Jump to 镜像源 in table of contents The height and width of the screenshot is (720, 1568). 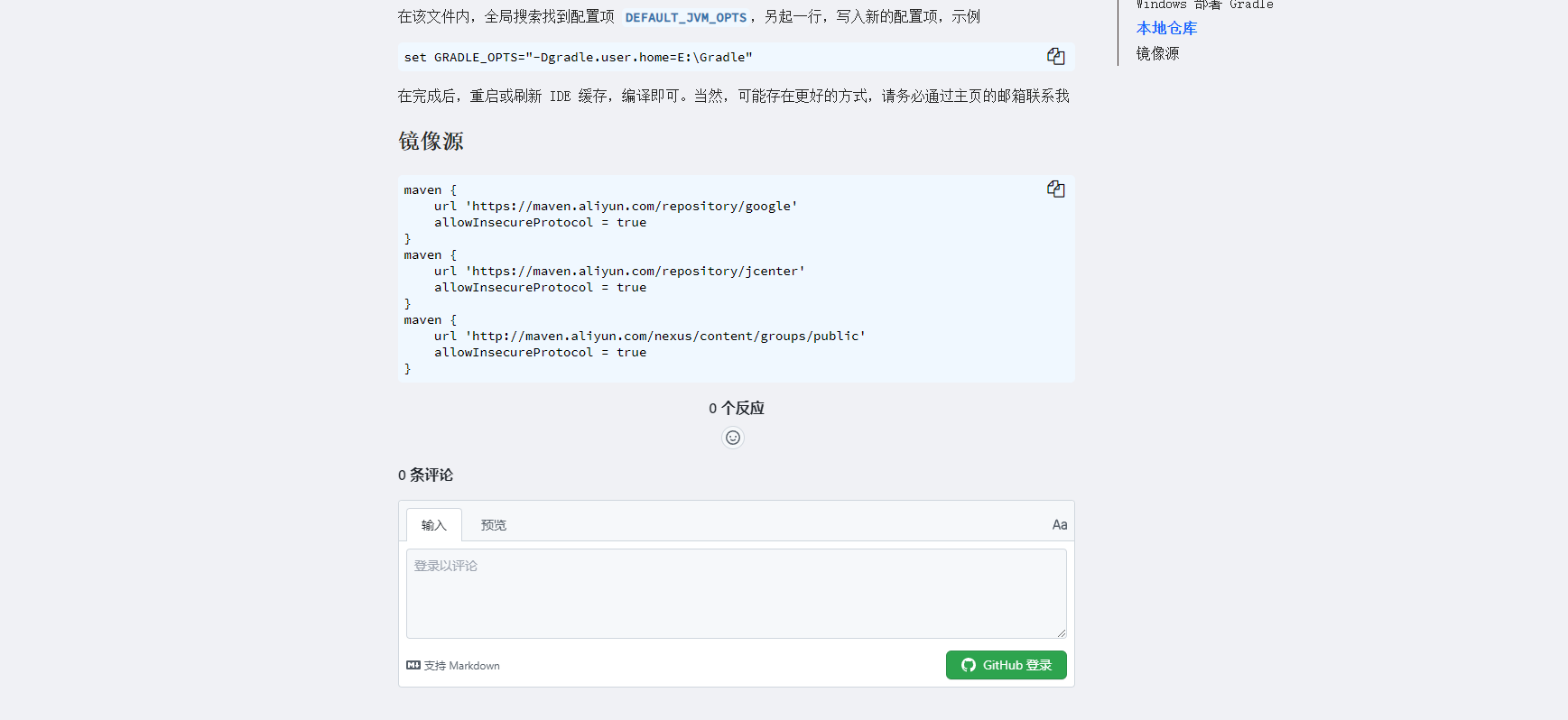tap(1157, 53)
